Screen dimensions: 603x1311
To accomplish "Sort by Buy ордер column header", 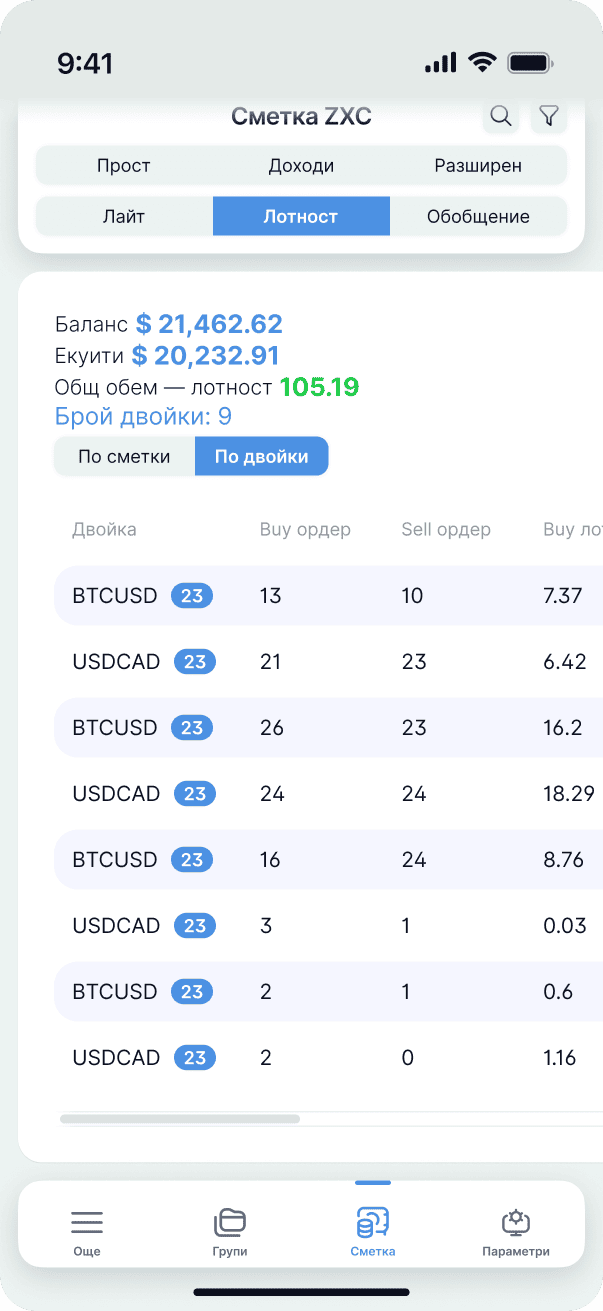I will point(305,529).
